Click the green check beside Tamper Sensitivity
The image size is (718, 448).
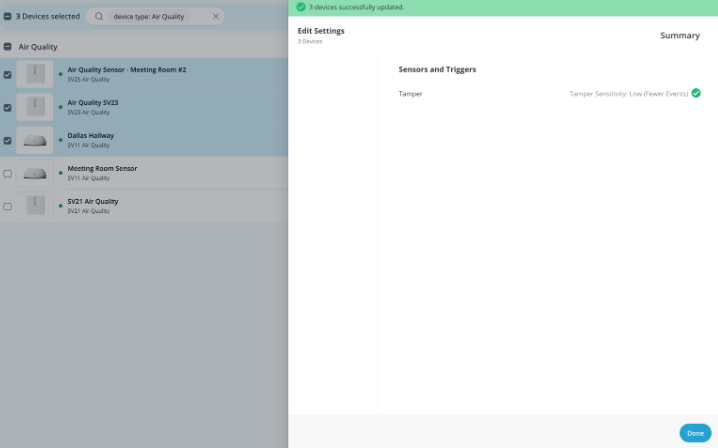coord(696,93)
